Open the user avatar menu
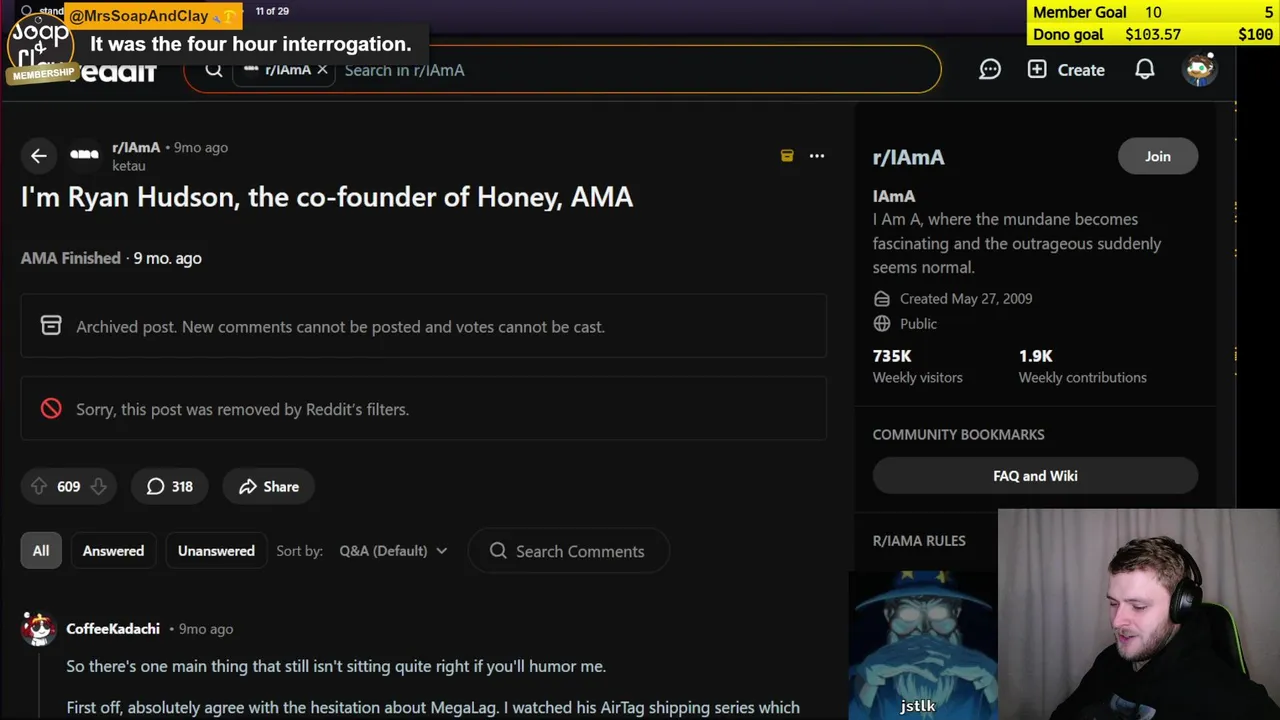1280x720 pixels. coord(1199,70)
